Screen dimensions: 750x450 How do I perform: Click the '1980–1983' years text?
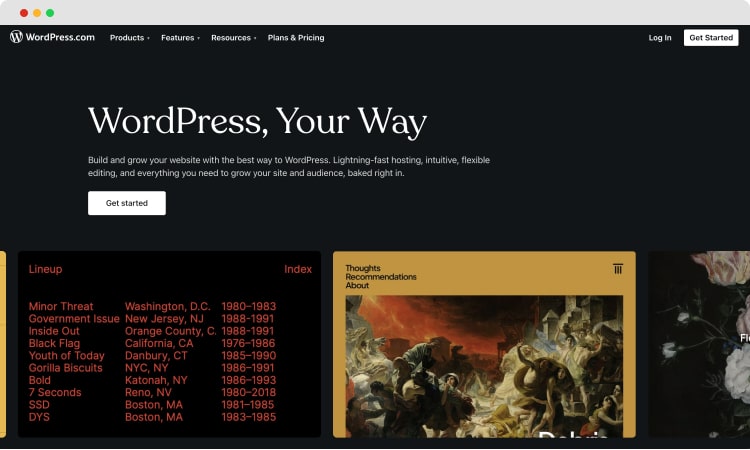tap(249, 306)
